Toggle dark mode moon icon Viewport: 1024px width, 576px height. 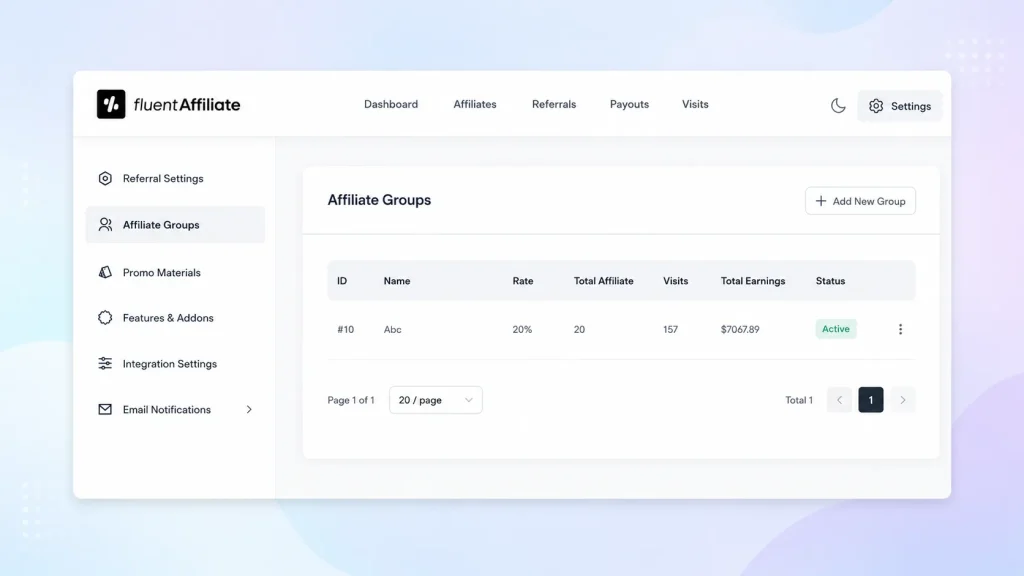point(838,106)
